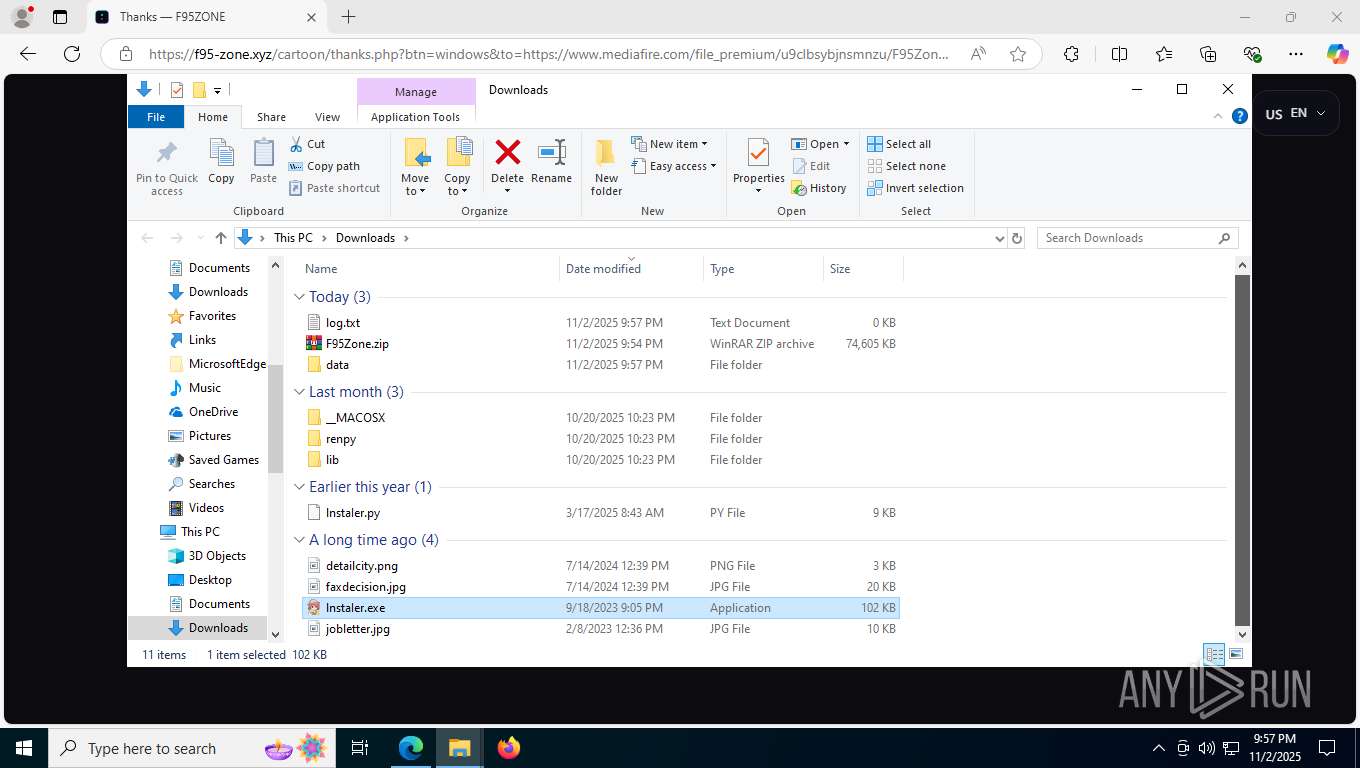This screenshot has width=1360, height=768.
Task: Click the Pin to Quick access icon
Action: coord(167,153)
